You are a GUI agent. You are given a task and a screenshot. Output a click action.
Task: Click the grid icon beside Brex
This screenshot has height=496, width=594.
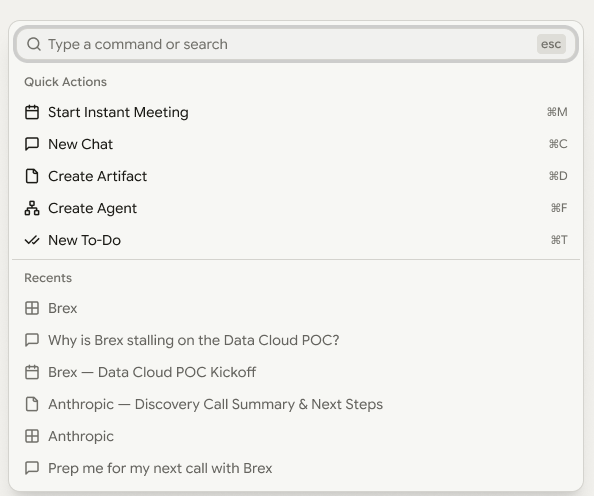[32, 308]
